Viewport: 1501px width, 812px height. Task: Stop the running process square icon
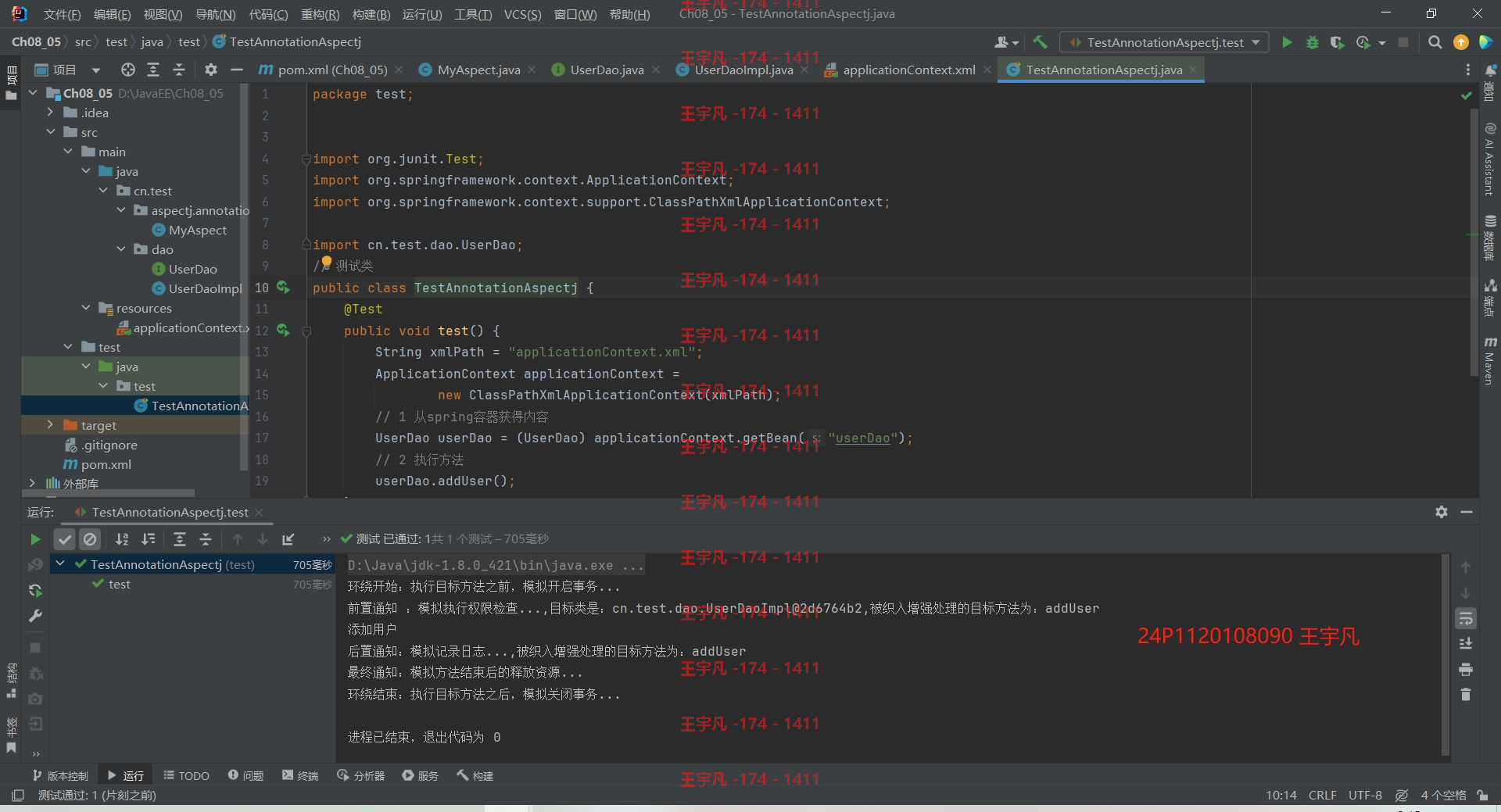pos(35,648)
